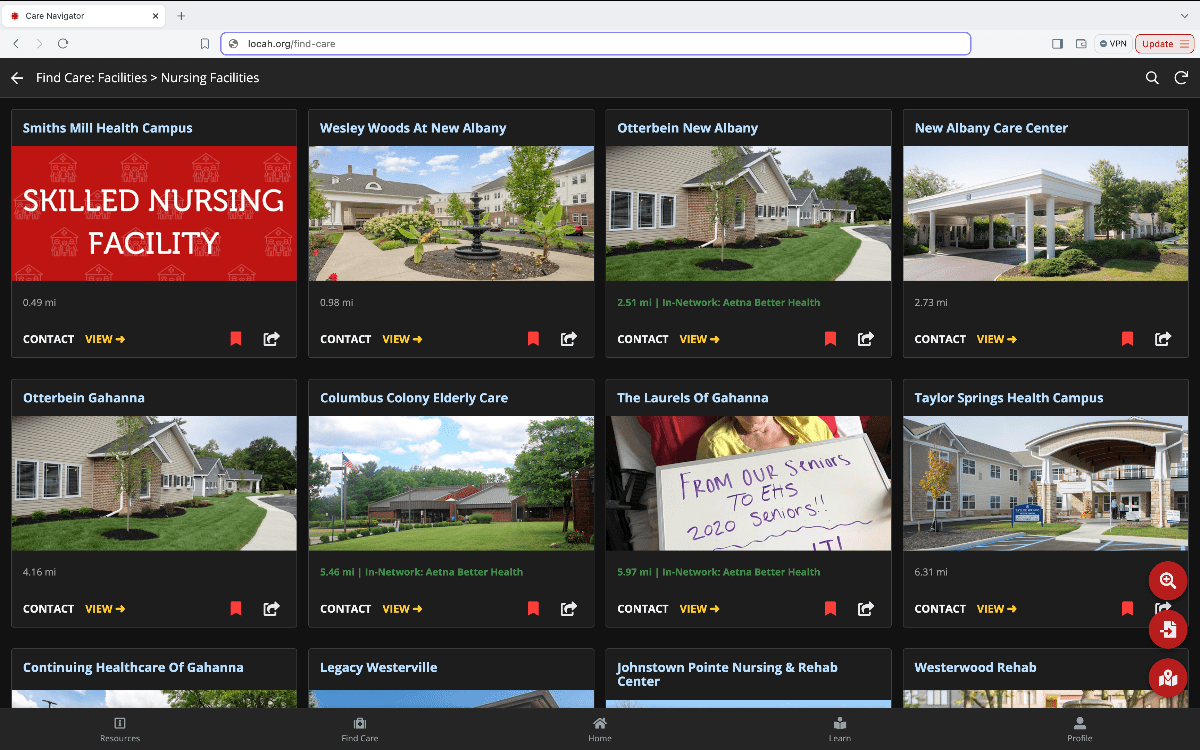Viewport: 1200px width, 750px height.
Task: Bookmark New Albany Care Center
Action: click(1127, 339)
